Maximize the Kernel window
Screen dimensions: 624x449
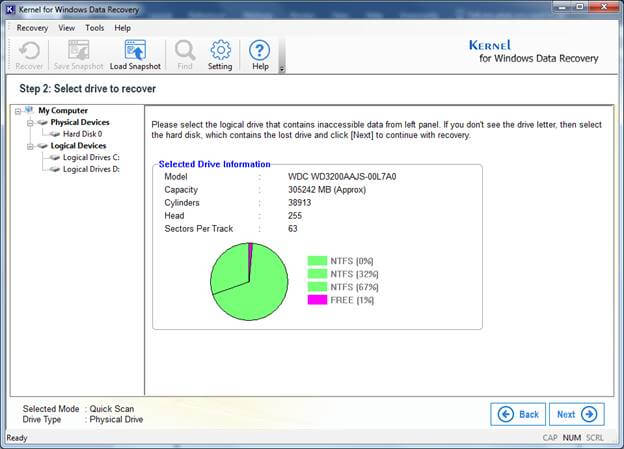580,7
